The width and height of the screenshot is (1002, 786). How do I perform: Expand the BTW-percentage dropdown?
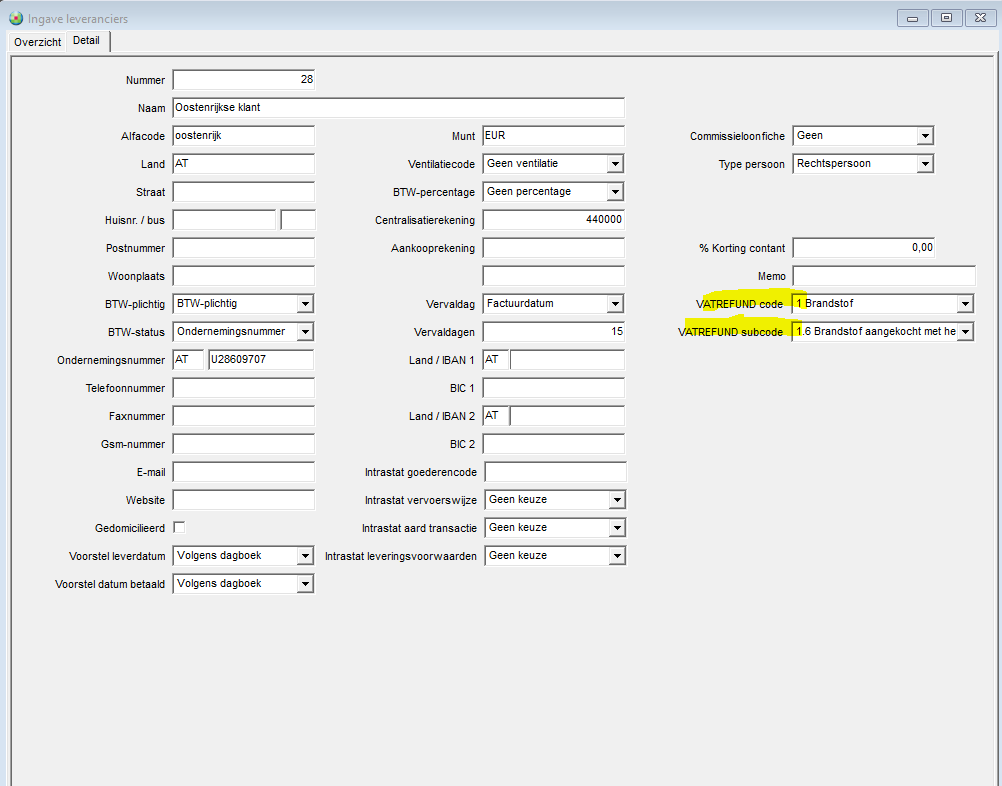pyautogui.click(x=615, y=192)
